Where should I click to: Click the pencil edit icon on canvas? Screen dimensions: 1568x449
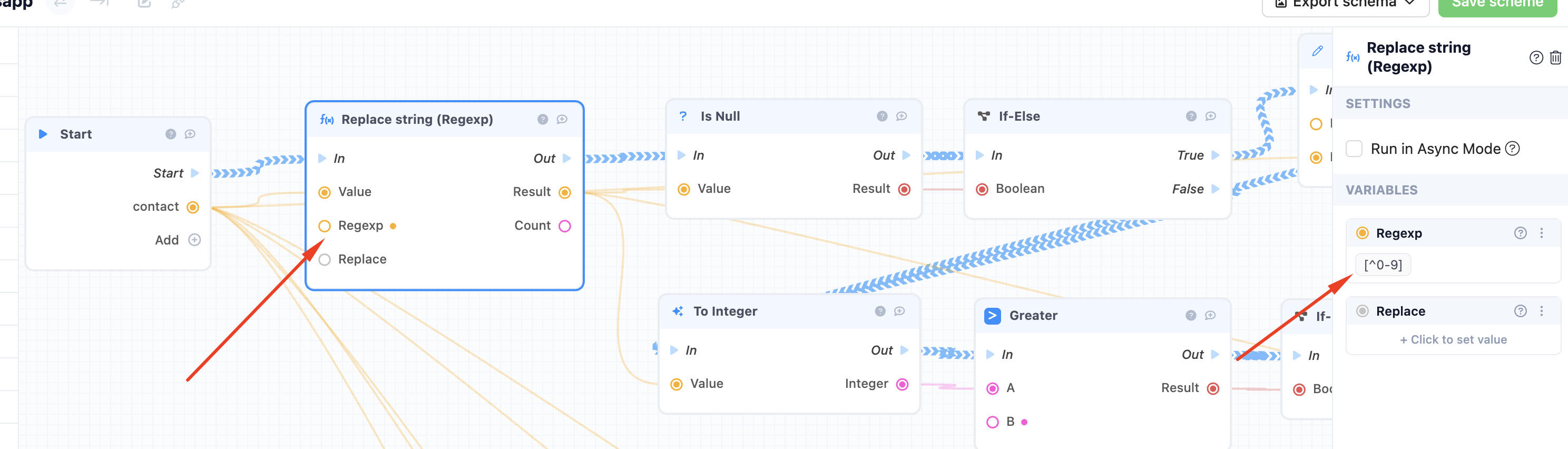(x=1317, y=51)
